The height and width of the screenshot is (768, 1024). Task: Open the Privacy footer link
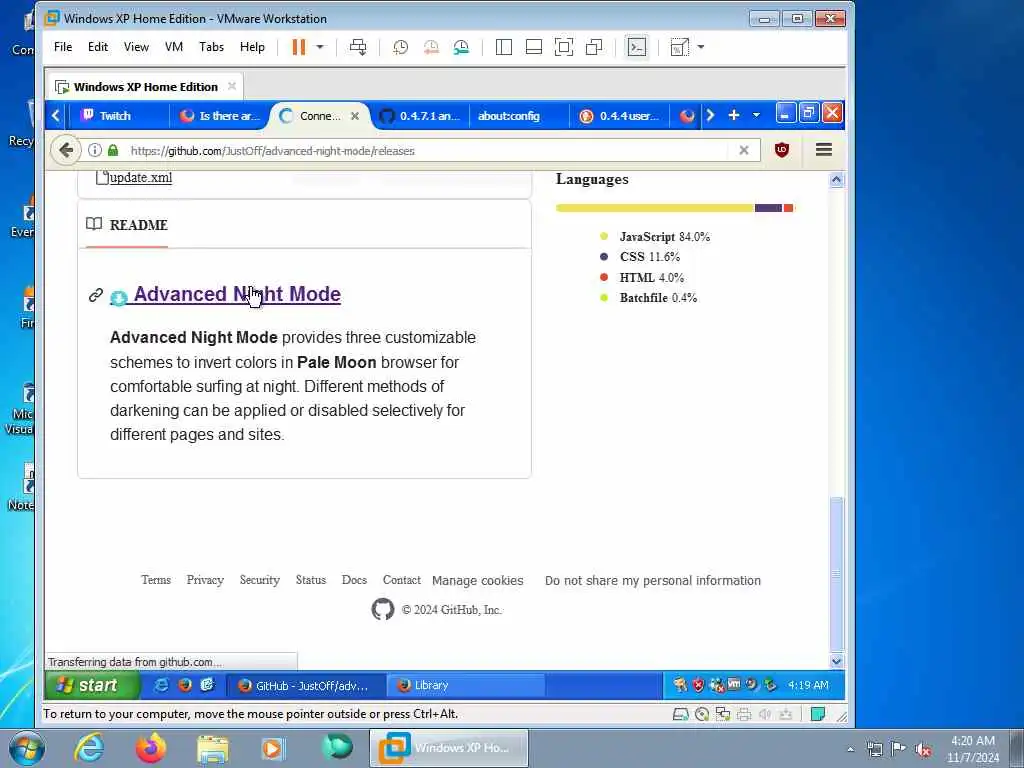(205, 580)
